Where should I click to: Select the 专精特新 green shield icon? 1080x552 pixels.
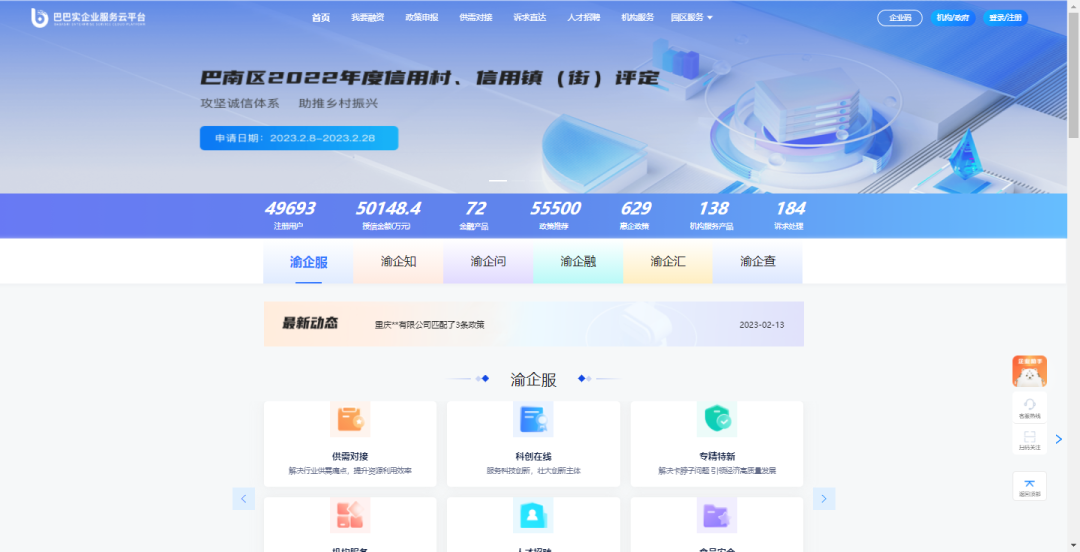point(716,419)
